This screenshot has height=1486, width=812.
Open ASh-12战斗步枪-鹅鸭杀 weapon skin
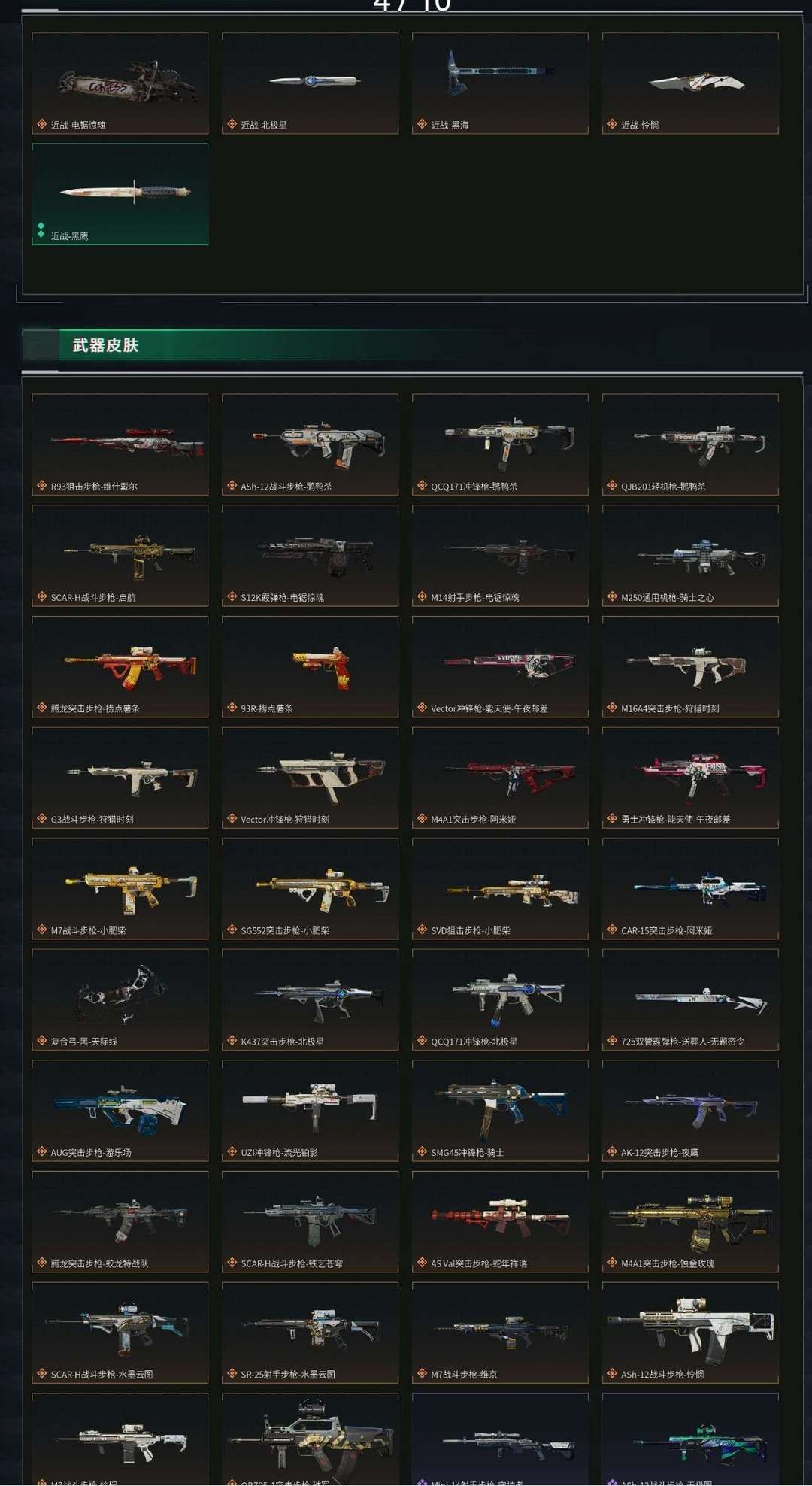[x=310, y=444]
